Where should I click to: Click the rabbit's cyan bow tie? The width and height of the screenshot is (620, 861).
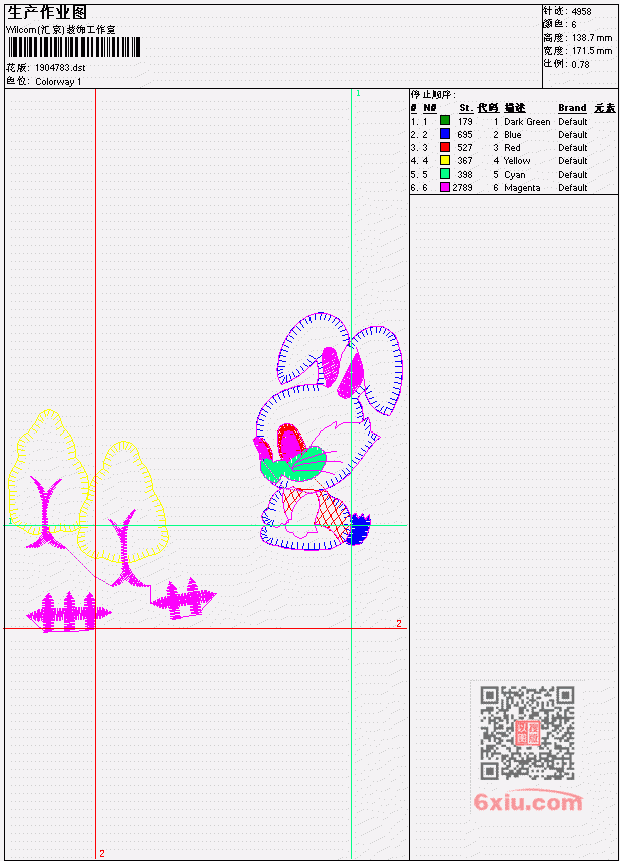294,465
